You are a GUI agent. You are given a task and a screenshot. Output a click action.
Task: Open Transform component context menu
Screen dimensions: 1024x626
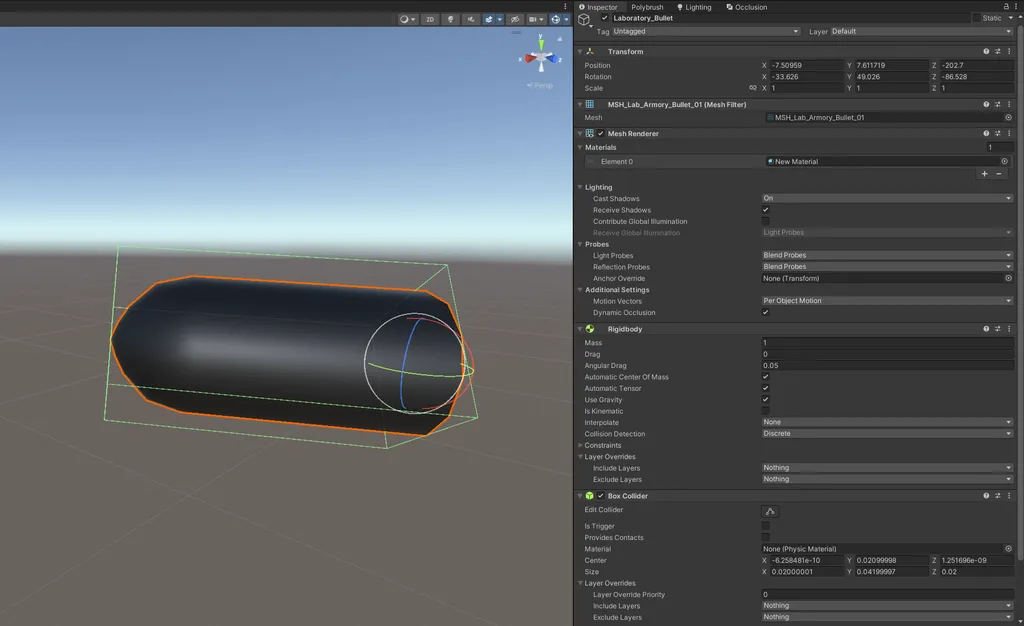coord(1009,51)
